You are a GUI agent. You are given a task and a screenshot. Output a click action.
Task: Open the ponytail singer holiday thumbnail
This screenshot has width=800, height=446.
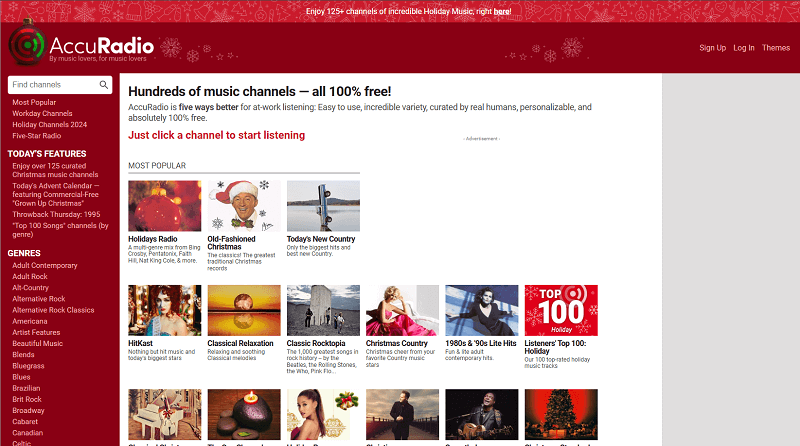pyautogui.click(x=323, y=414)
